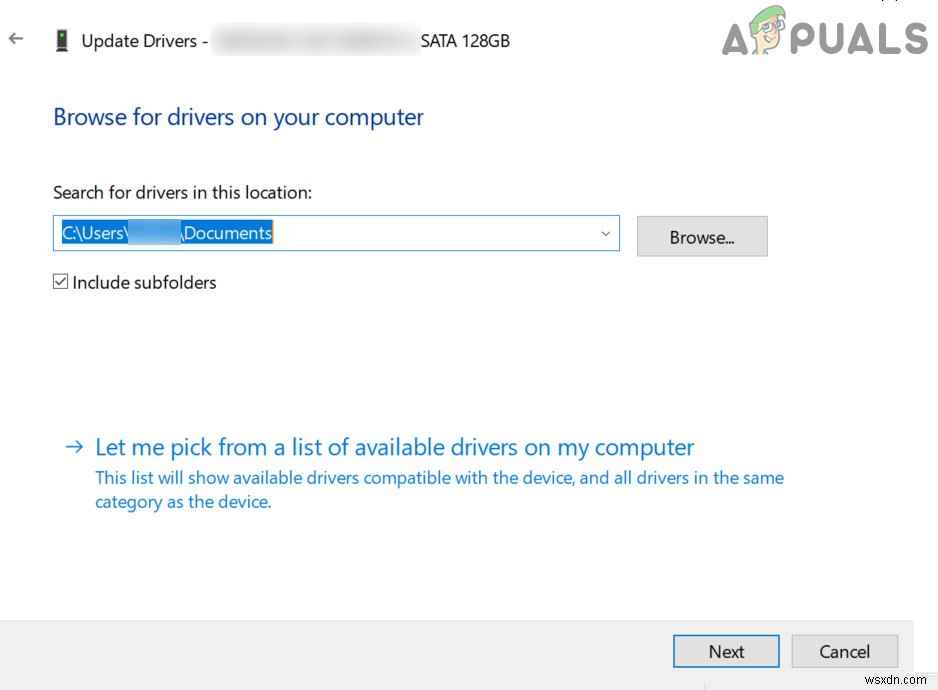Click the SATA 128GB device name text

tap(465, 41)
